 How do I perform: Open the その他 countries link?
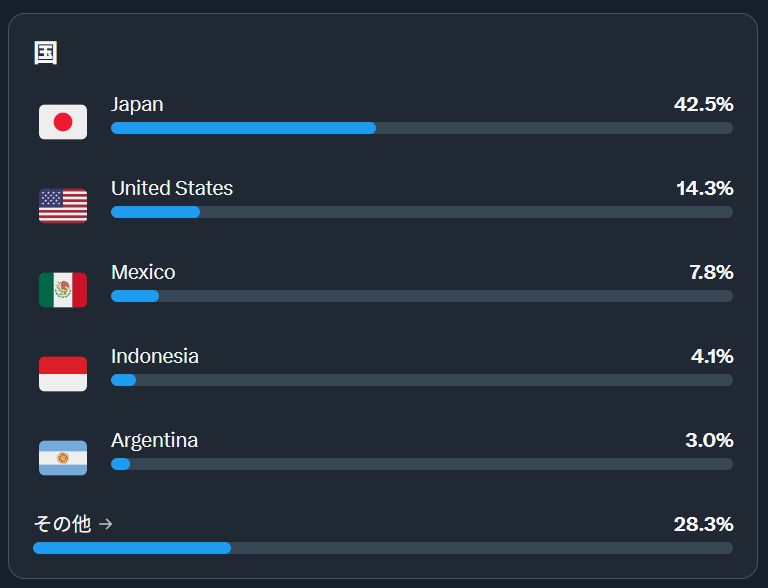(x=62, y=523)
